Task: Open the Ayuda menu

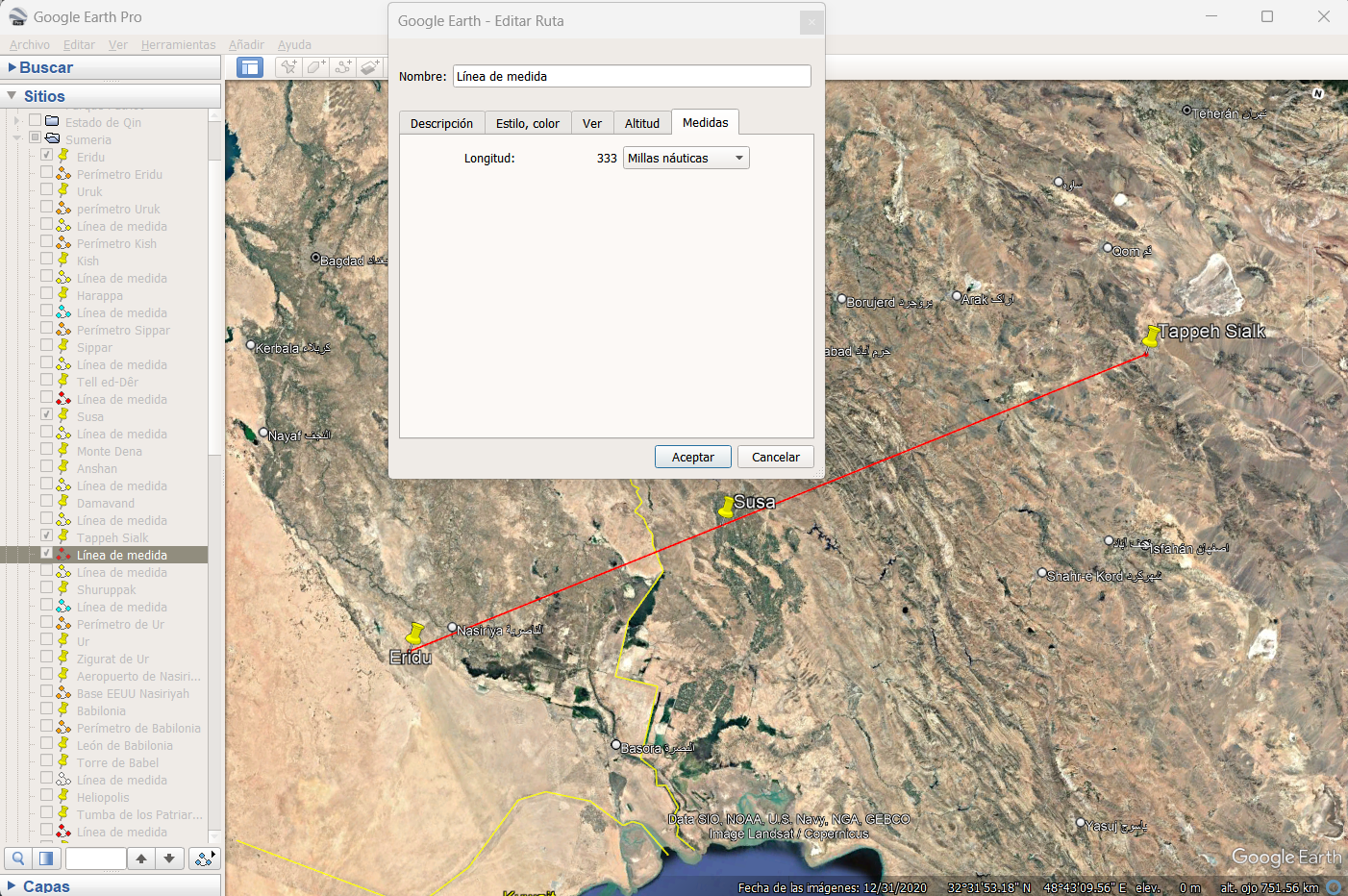Action: point(294,44)
